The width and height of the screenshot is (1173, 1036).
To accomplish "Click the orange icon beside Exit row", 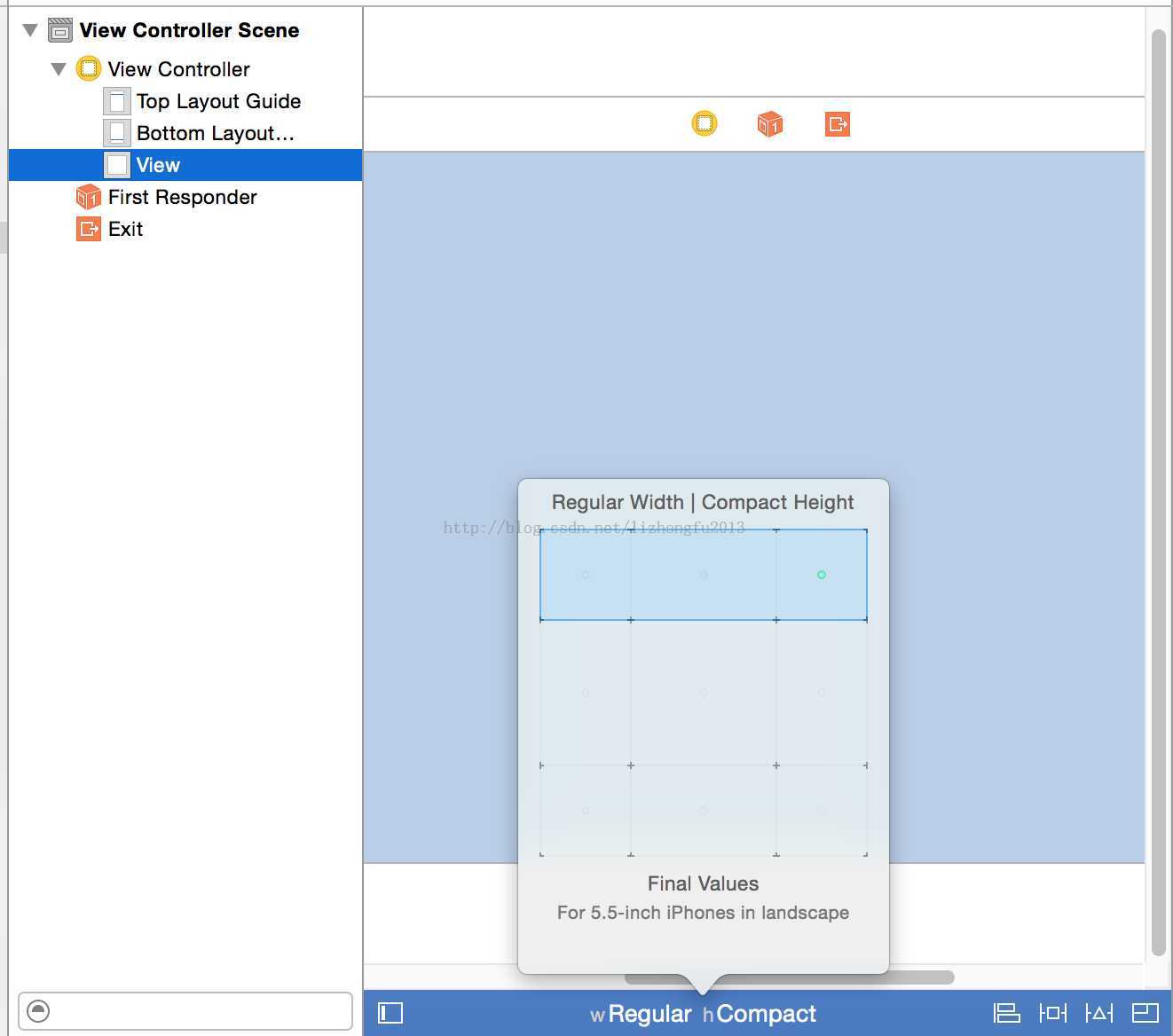I will pyautogui.click(x=89, y=229).
